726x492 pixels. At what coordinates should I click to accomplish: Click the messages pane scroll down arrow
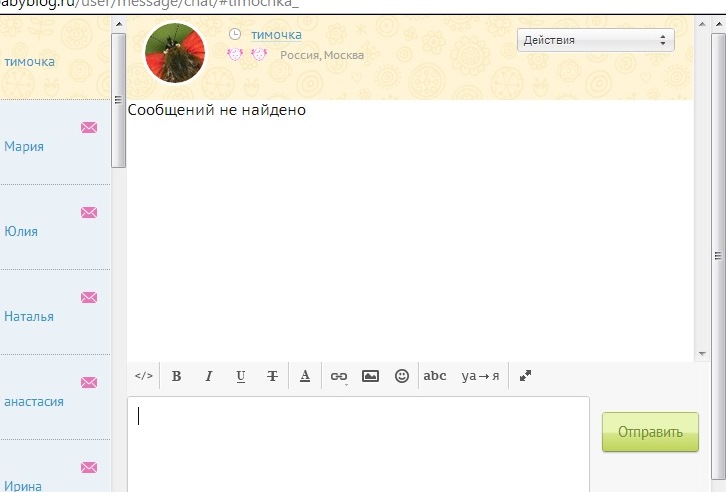click(702, 354)
